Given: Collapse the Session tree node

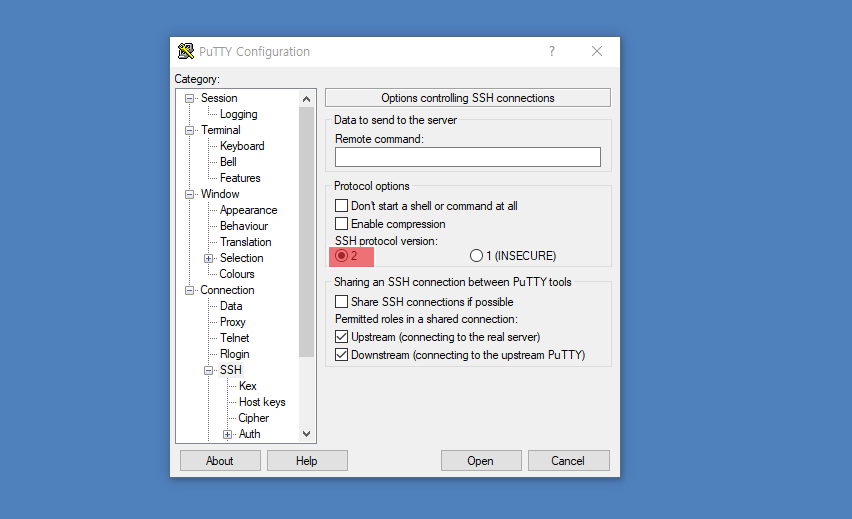Looking at the screenshot, I should pos(189,98).
